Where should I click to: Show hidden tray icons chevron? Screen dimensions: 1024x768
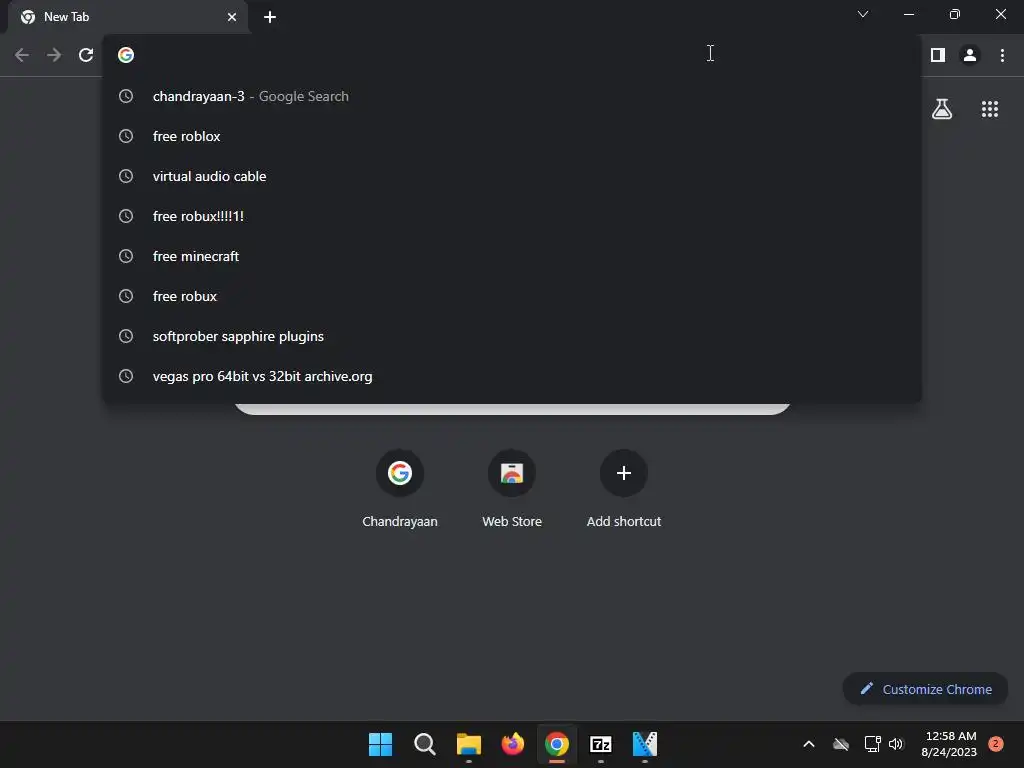coord(808,744)
